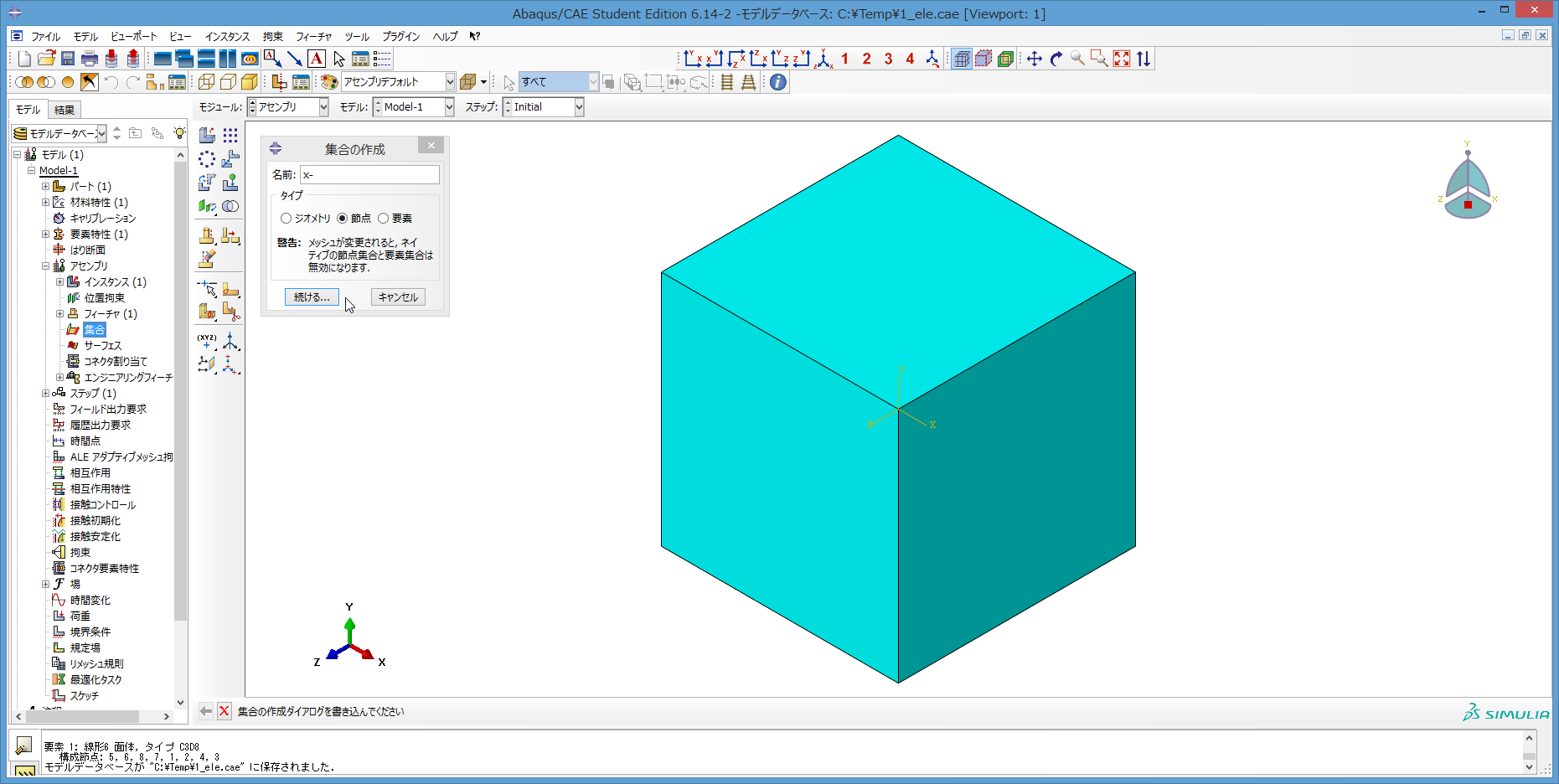Select the Translate Instance tool
Image resolution: width=1559 pixels, height=784 pixels.
coord(230,158)
